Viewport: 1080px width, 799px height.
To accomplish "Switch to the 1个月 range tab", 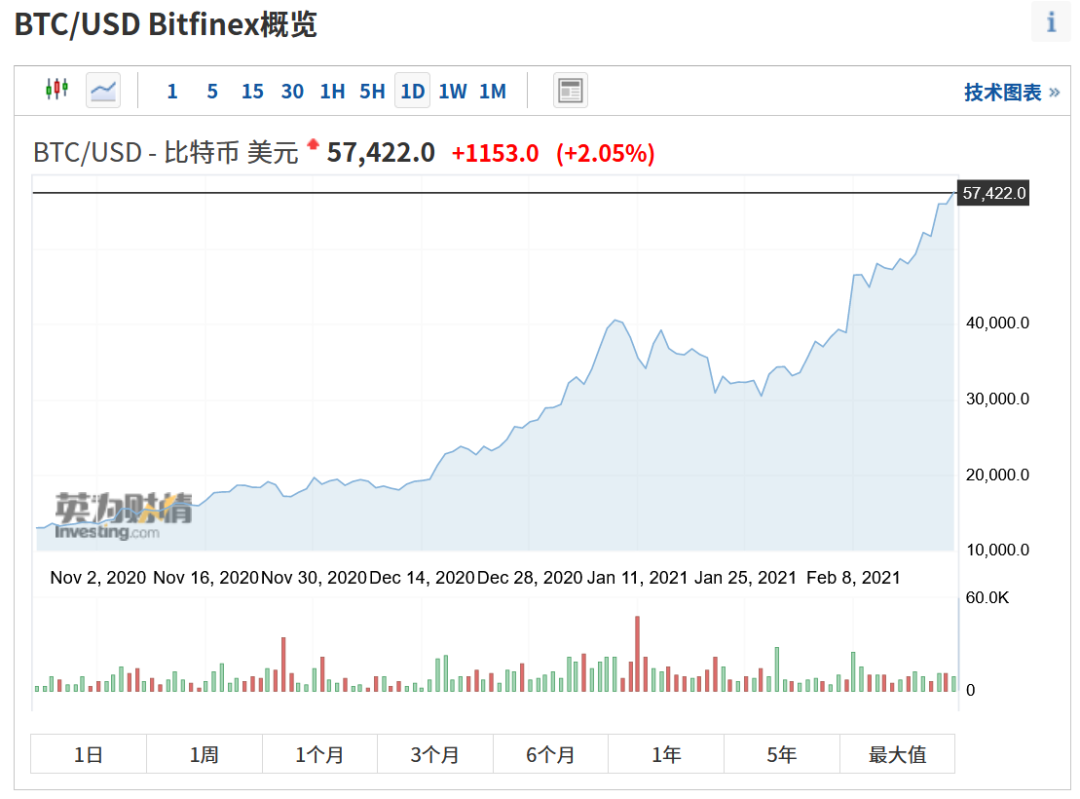I will (x=319, y=754).
